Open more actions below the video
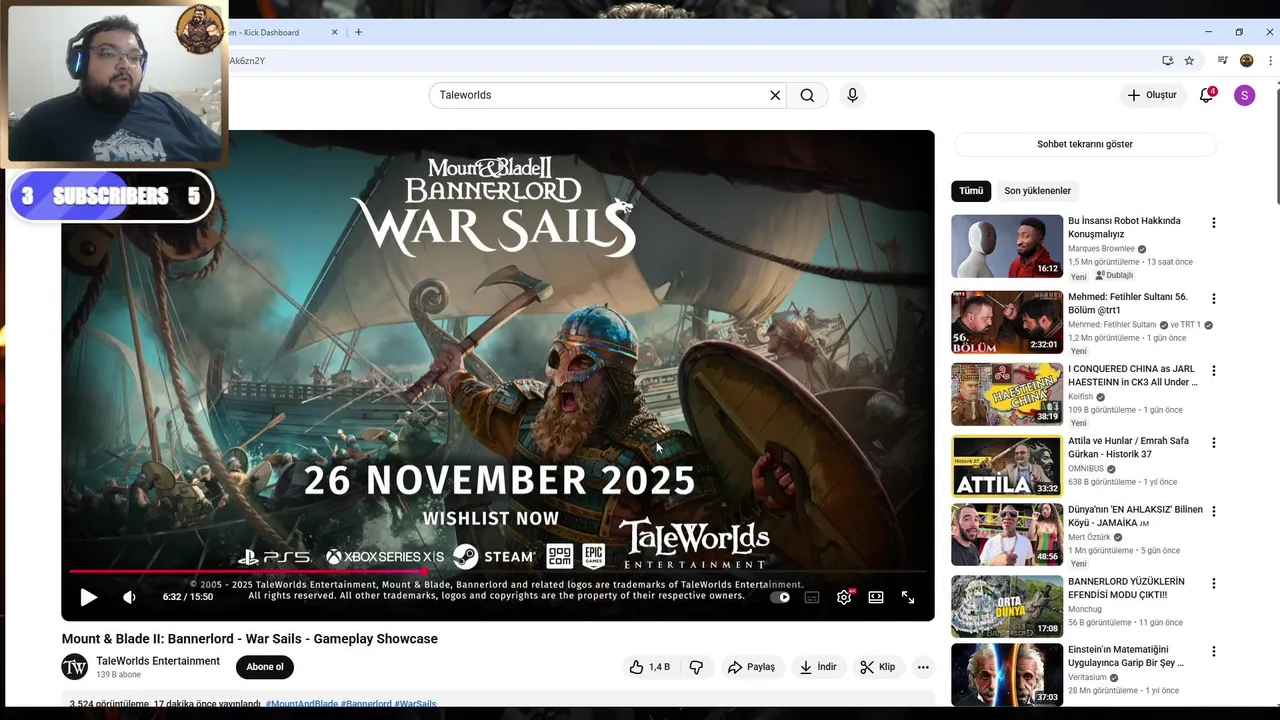 pyautogui.click(x=923, y=667)
